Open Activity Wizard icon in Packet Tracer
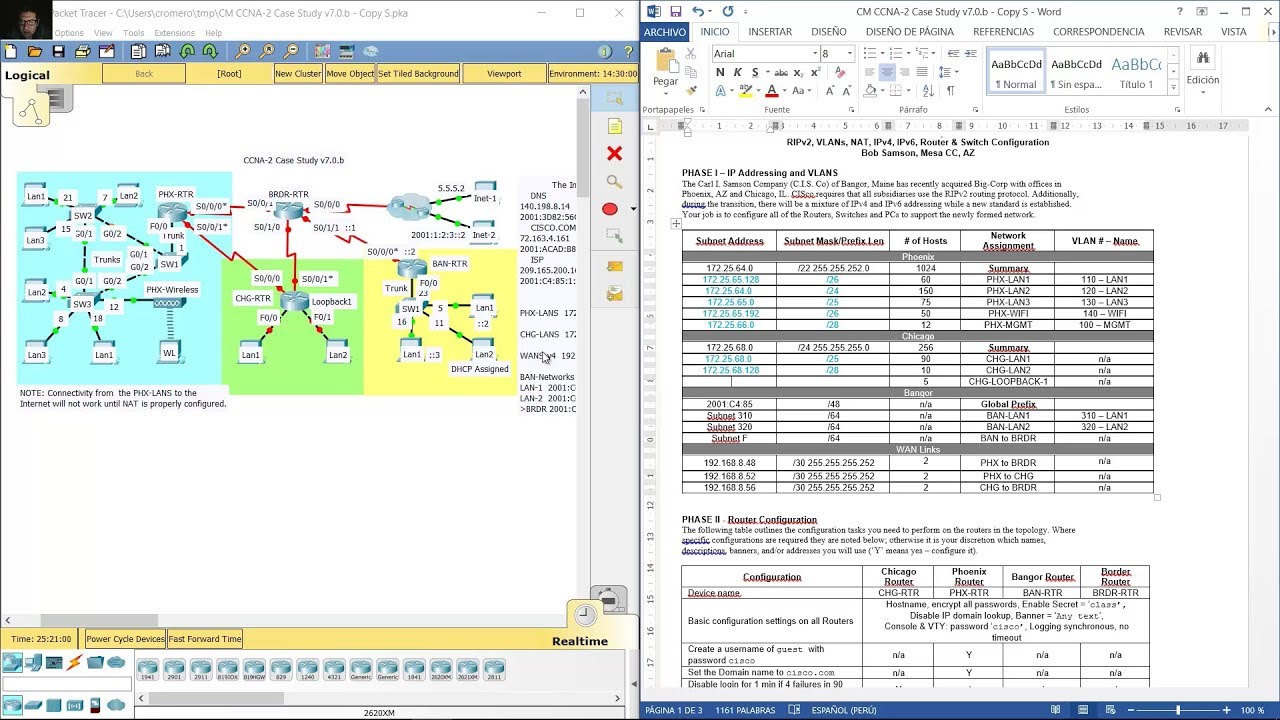This screenshot has height=720, width=1280. tap(107, 51)
